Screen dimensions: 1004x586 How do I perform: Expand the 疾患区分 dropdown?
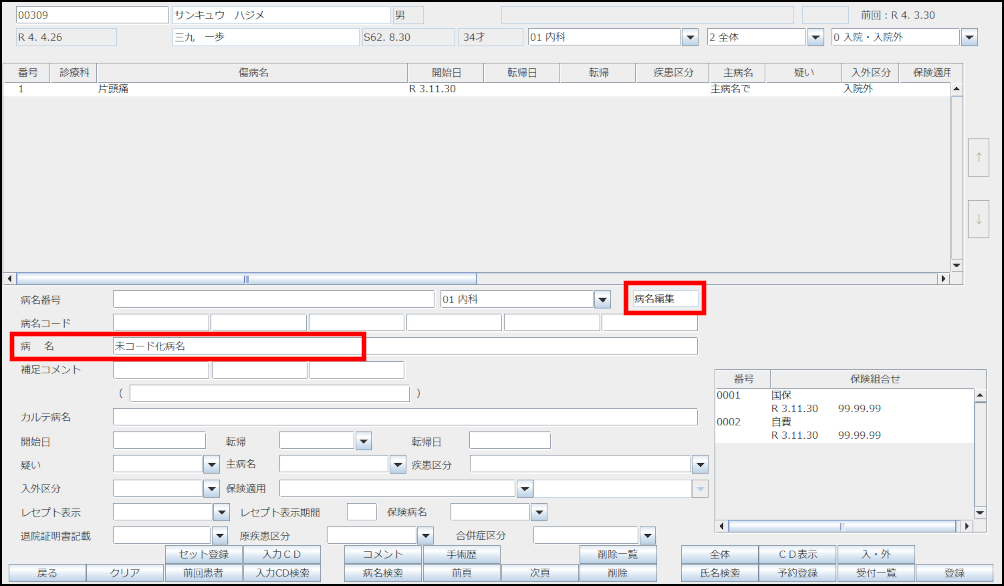pyautogui.click(x=700, y=464)
